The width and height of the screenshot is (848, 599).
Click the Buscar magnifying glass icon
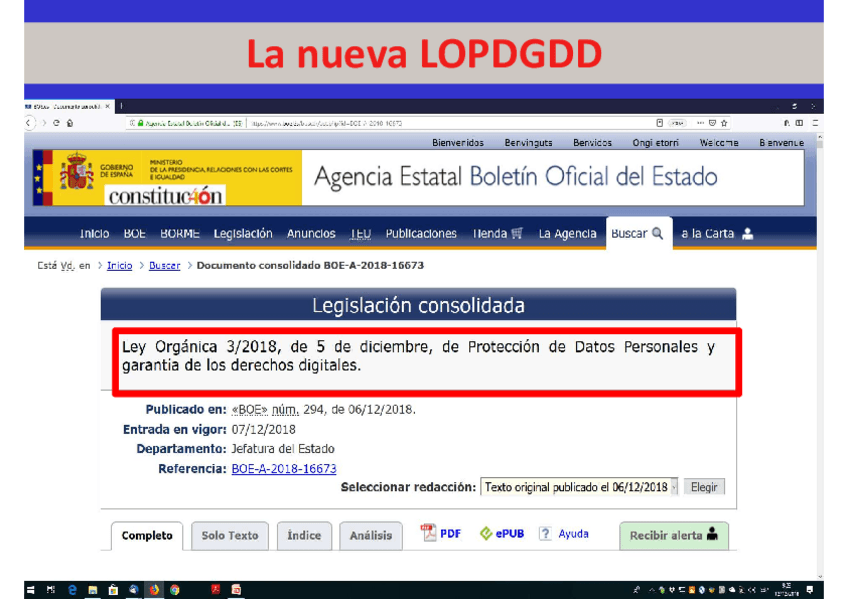coord(657,233)
